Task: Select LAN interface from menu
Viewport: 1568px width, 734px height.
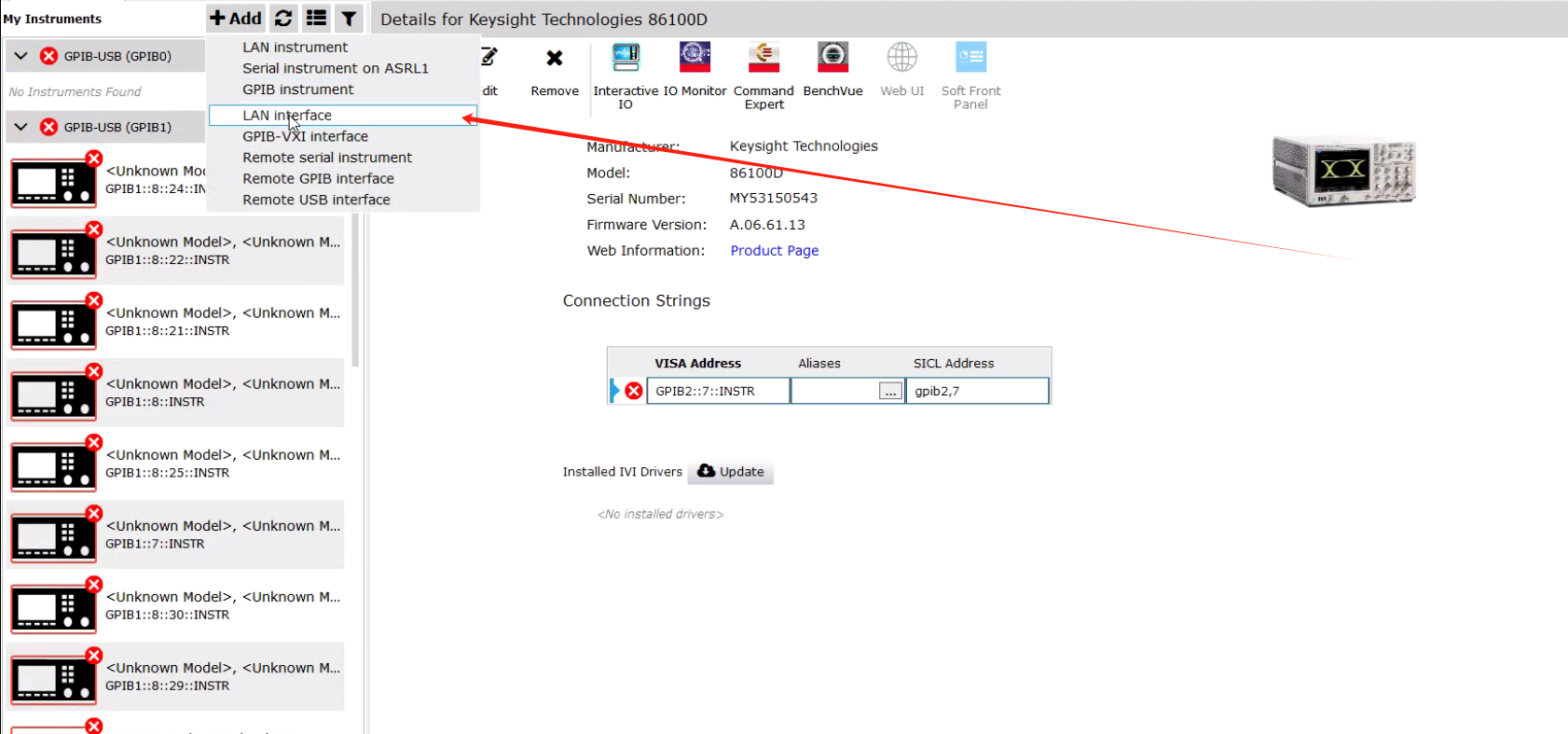Action: 287,116
